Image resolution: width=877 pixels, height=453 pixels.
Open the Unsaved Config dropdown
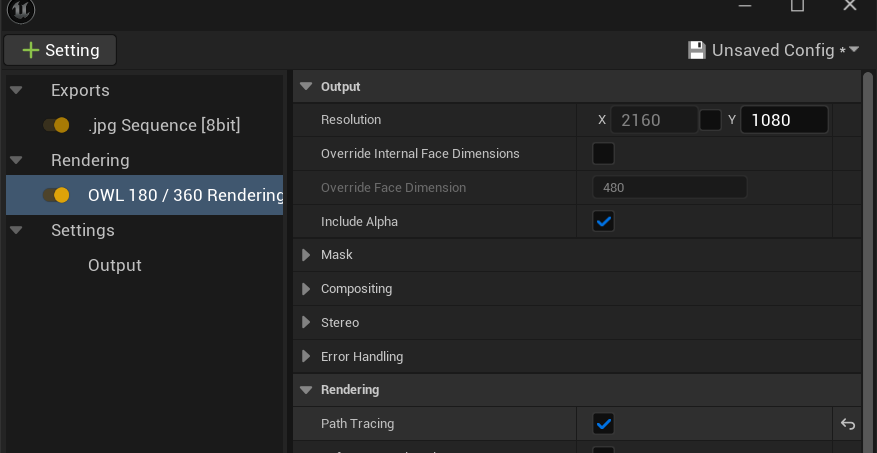pos(854,49)
